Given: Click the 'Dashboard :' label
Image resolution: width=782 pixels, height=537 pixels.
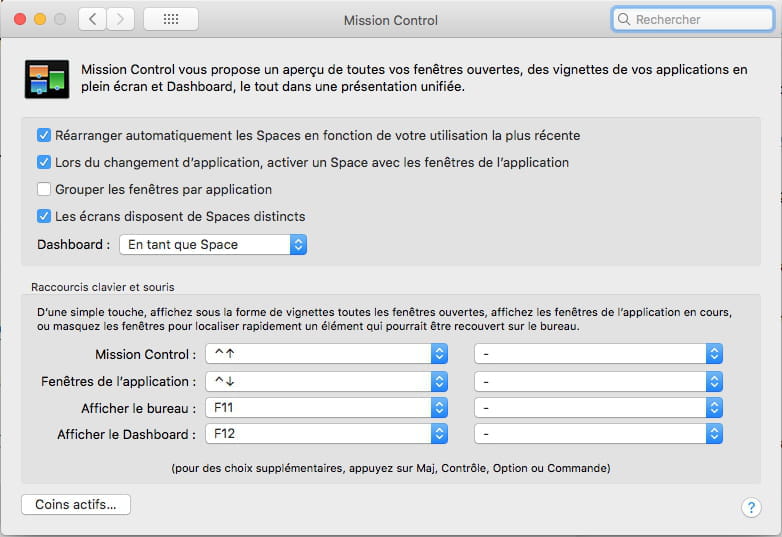Looking at the screenshot, I should (73, 244).
